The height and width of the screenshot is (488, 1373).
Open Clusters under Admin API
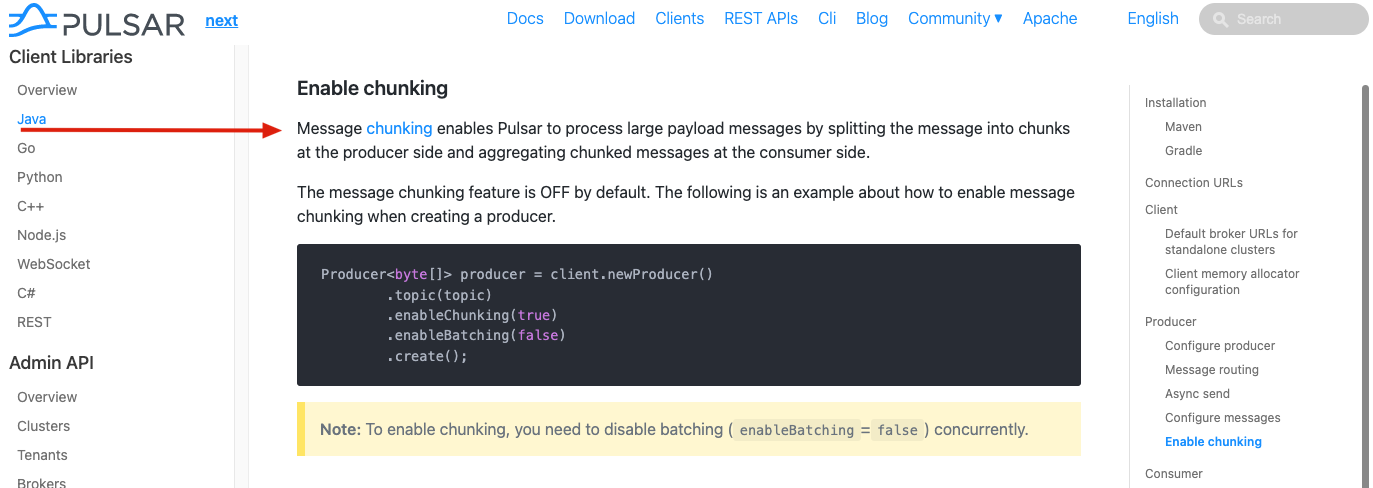point(44,426)
